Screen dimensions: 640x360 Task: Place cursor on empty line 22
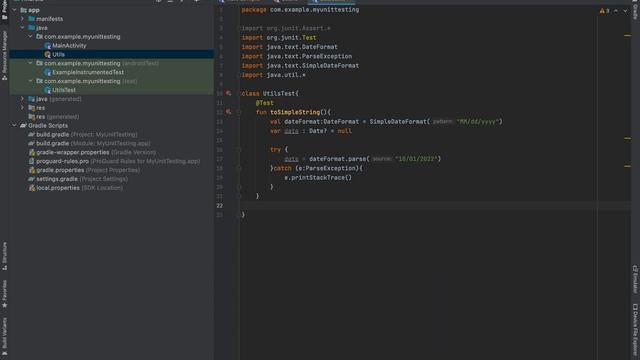pos(435,206)
